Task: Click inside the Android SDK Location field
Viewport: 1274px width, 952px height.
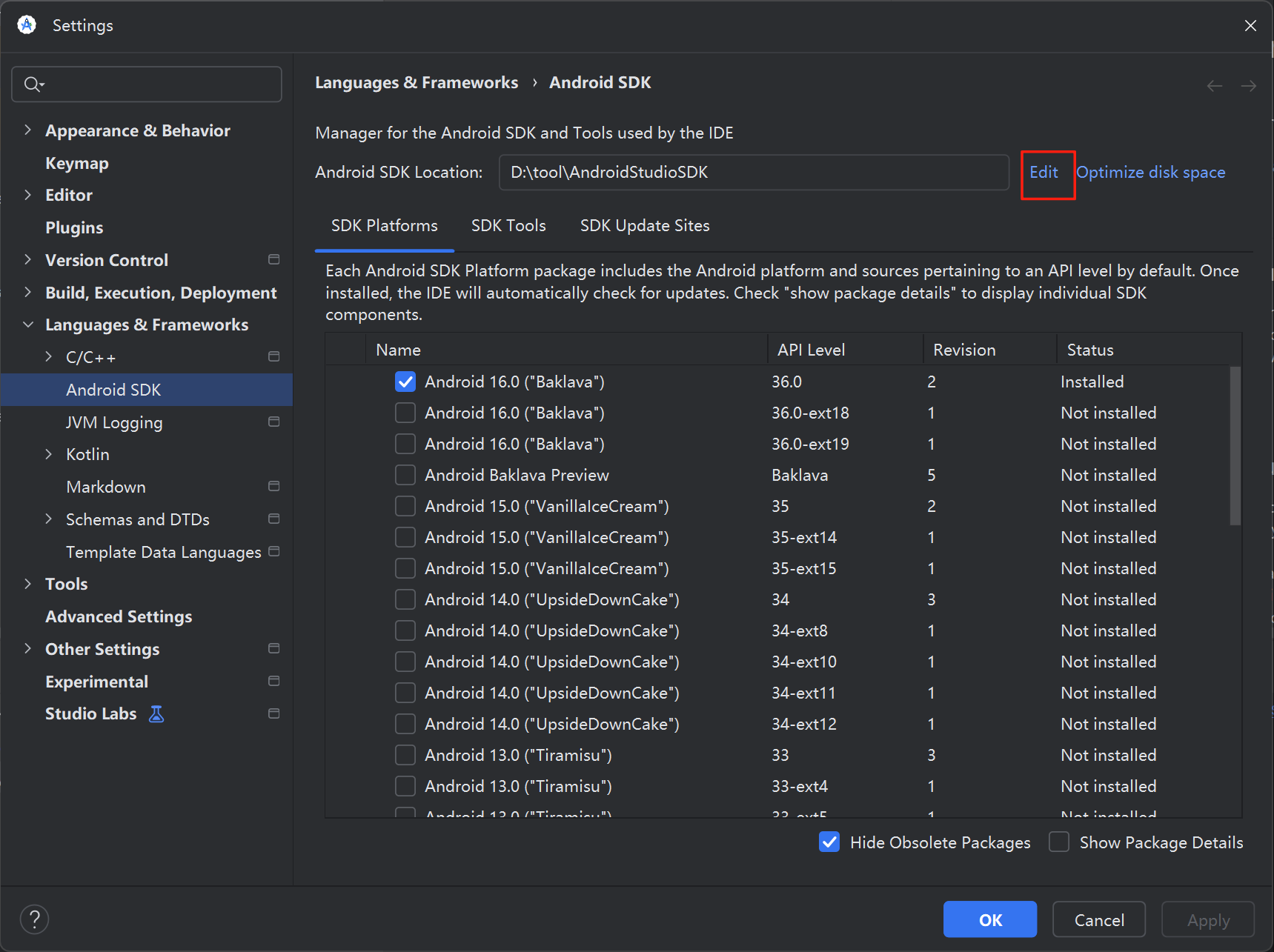Action: point(752,172)
